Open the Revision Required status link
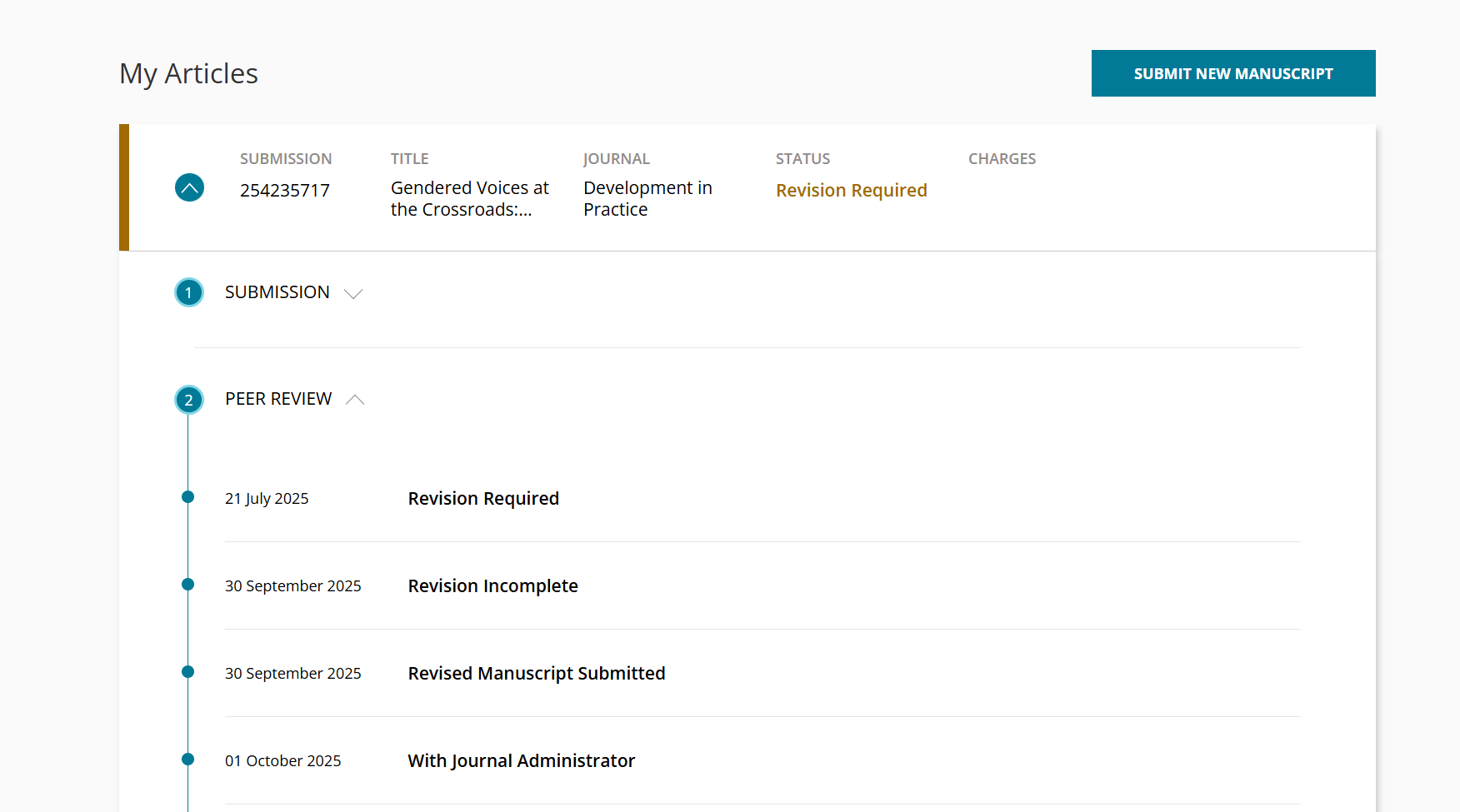Screen dimensions: 1460x812 click(851, 191)
